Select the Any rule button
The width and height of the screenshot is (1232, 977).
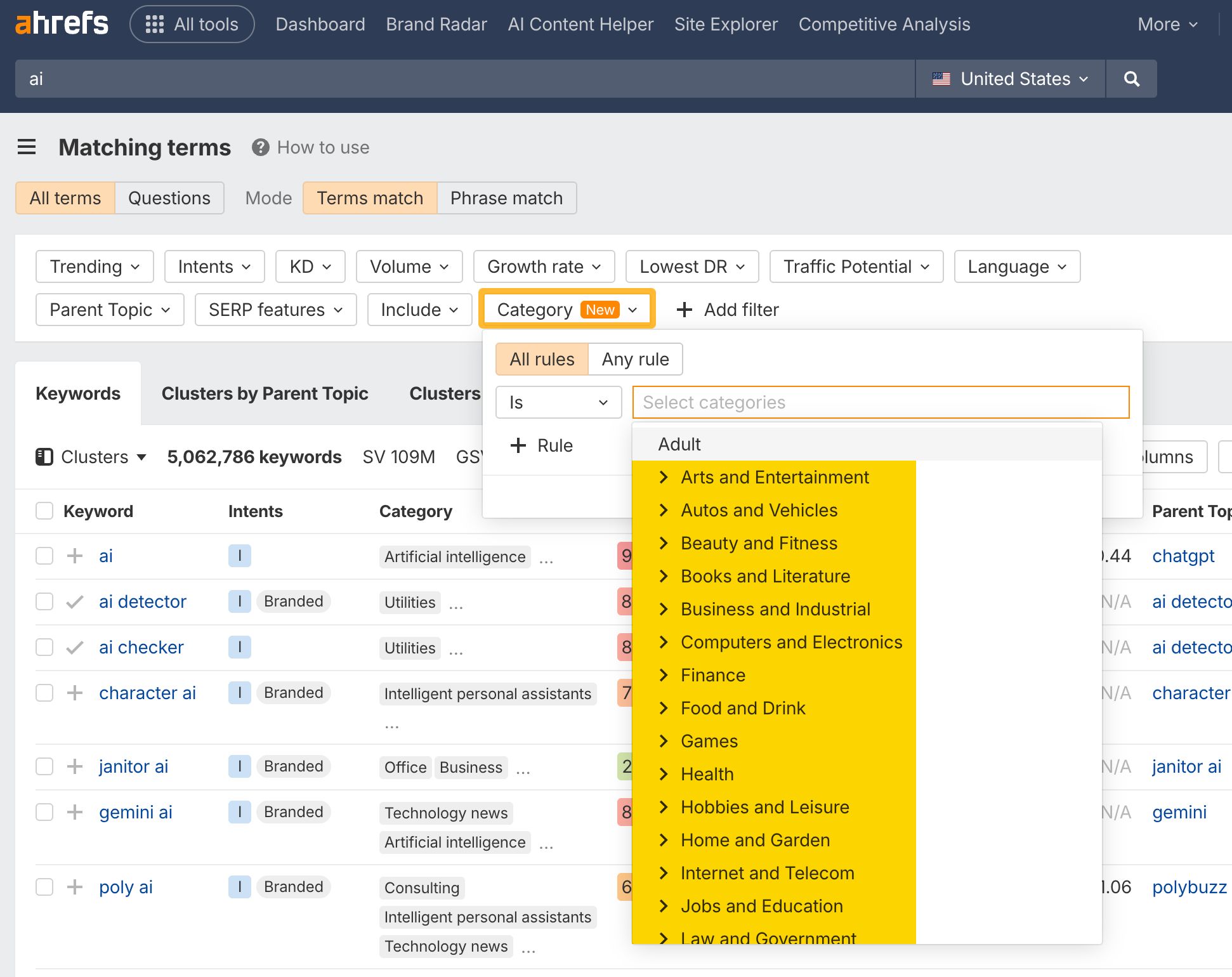coord(635,359)
